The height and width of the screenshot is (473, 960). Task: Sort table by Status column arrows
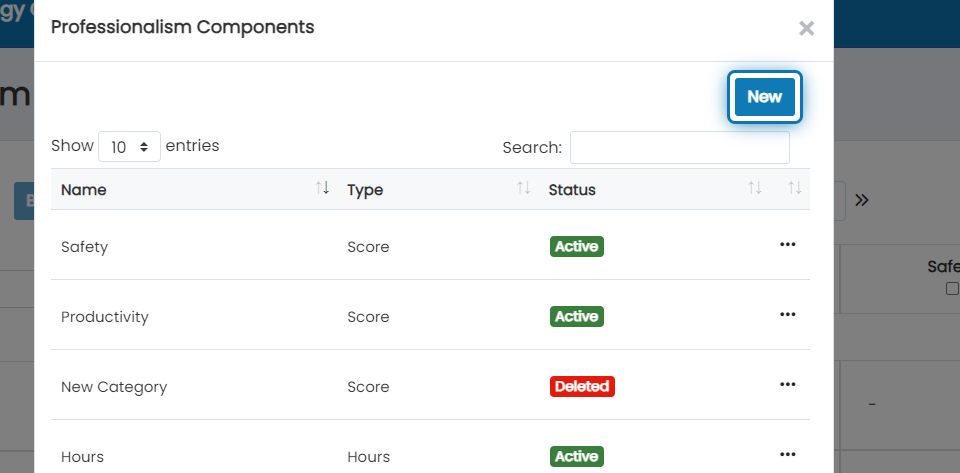tap(755, 188)
